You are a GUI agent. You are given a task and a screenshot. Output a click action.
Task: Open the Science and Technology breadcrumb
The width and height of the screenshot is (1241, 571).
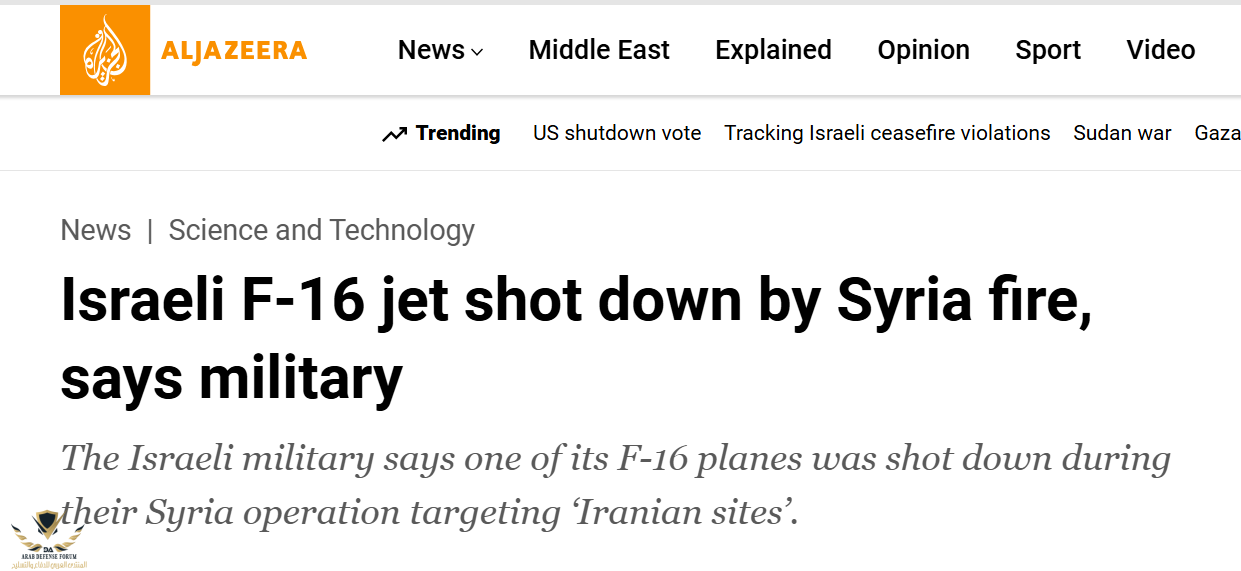[x=321, y=230]
